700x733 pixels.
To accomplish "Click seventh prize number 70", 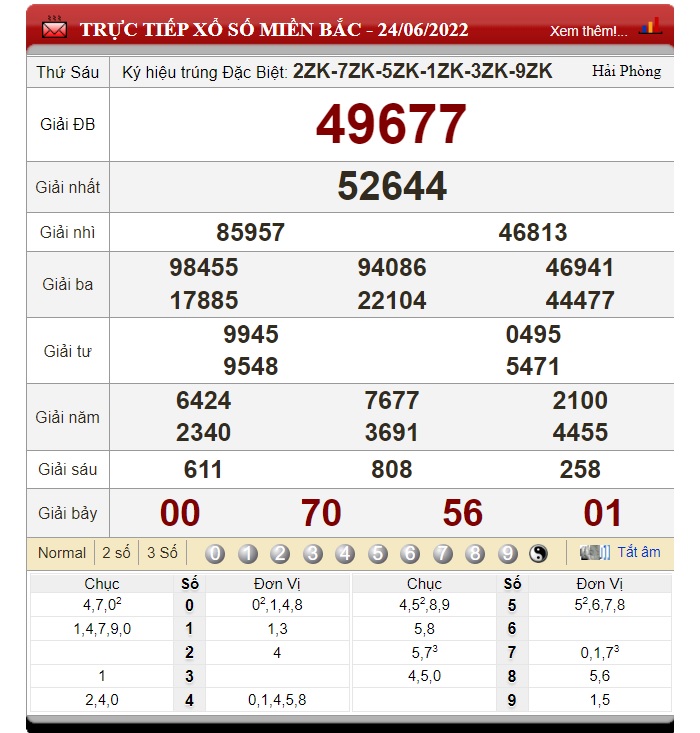I will (321, 513).
